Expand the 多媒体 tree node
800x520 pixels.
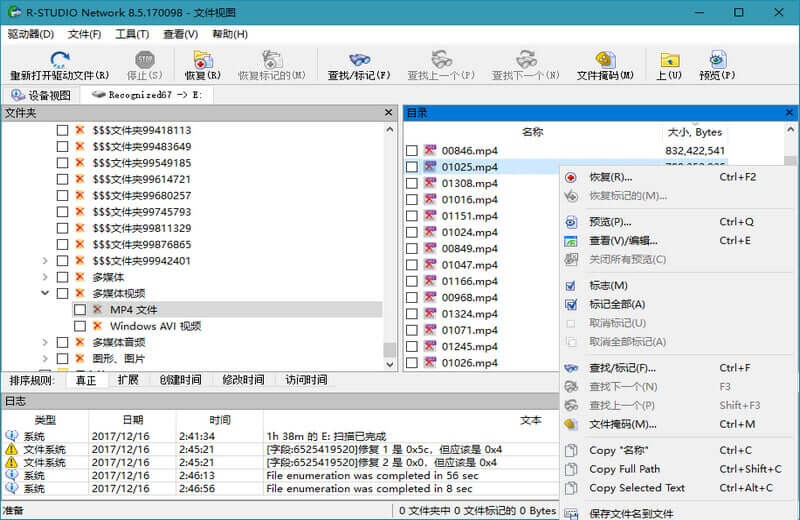coord(45,277)
